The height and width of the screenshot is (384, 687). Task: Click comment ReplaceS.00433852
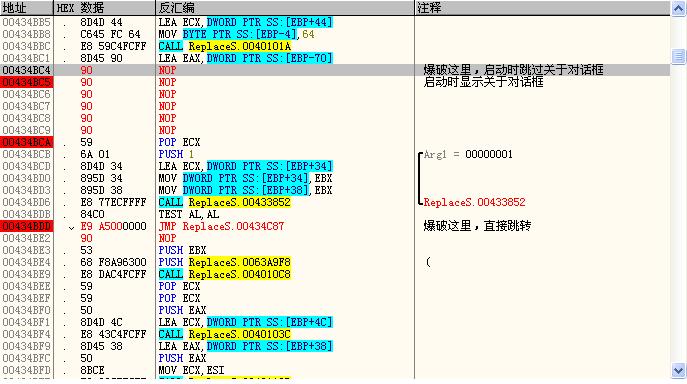tap(475, 202)
